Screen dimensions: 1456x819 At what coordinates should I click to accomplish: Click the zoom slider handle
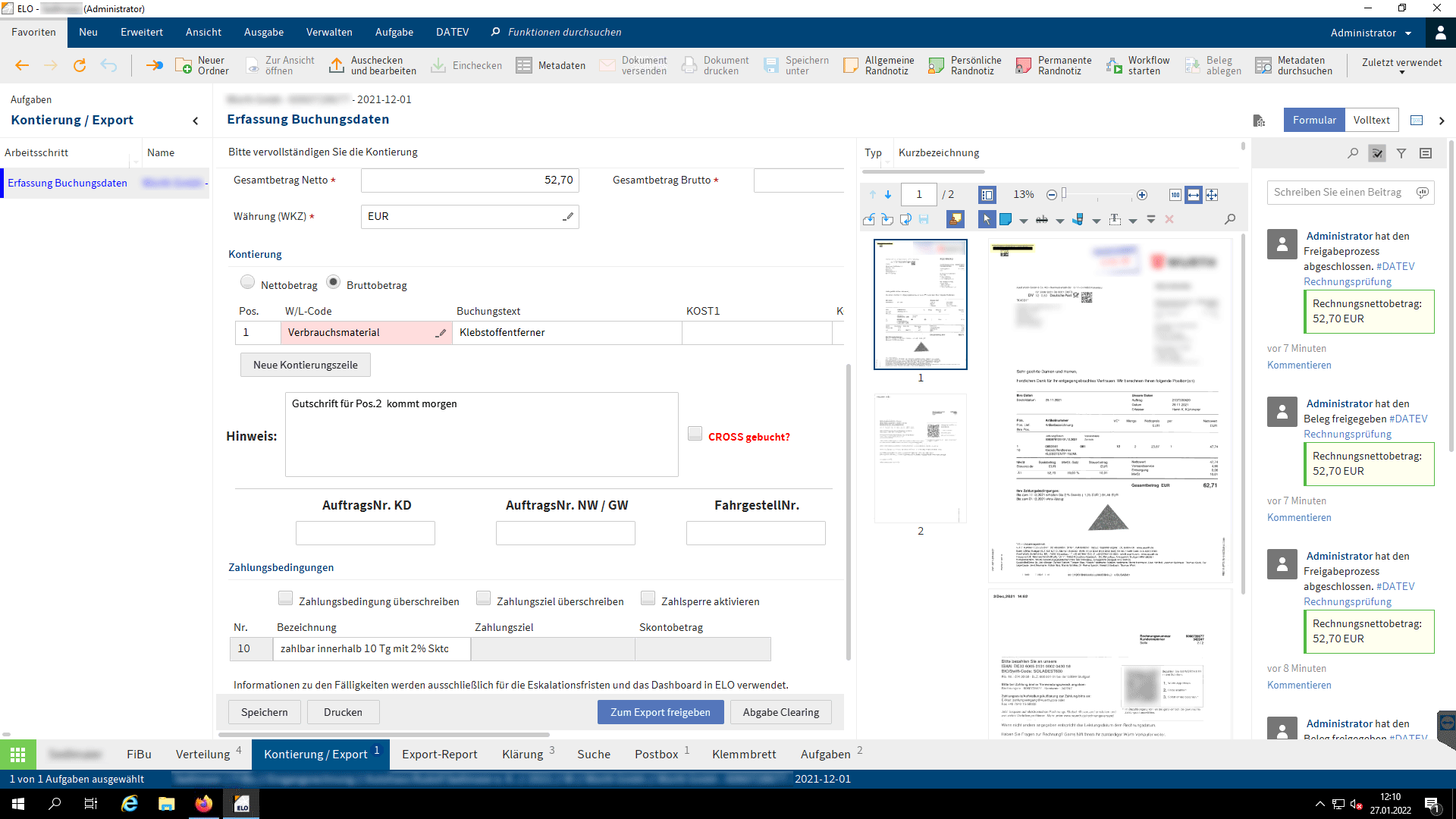(x=1064, y=194)
